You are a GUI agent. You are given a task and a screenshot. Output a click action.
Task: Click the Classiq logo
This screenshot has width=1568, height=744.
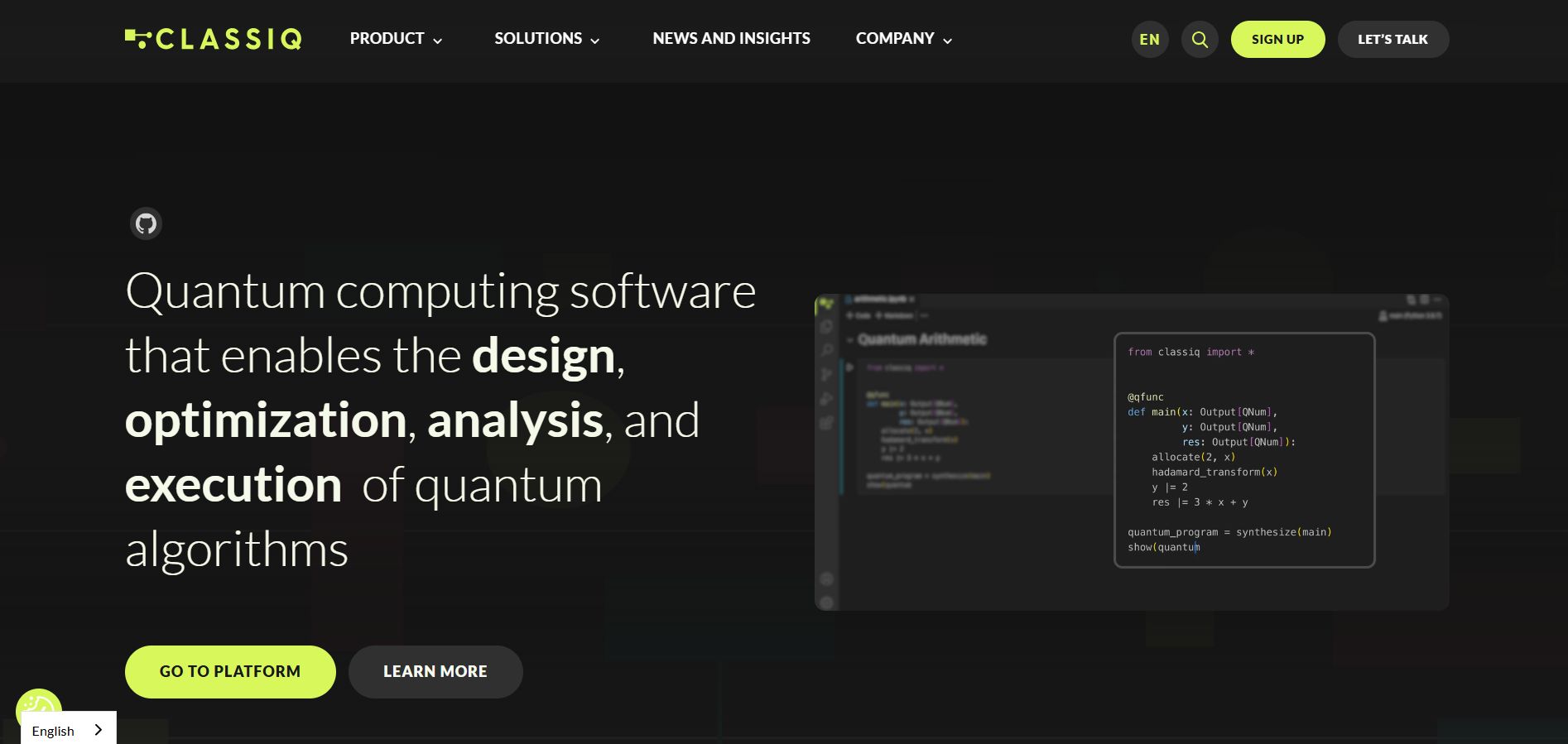pos(214,39)
